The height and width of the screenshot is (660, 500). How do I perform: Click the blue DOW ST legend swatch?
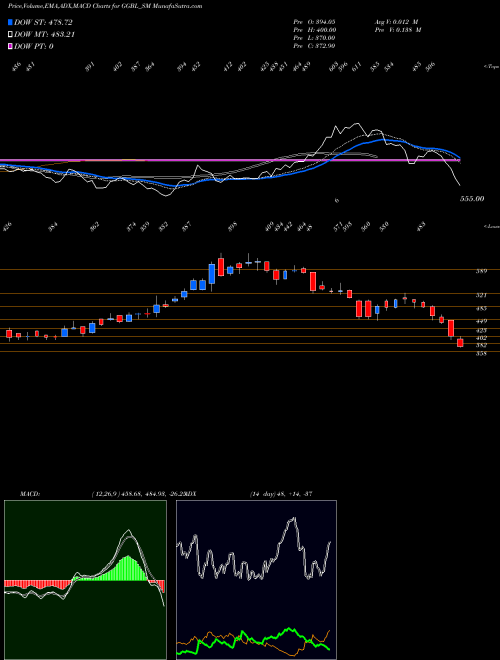[x=11, y=22]
